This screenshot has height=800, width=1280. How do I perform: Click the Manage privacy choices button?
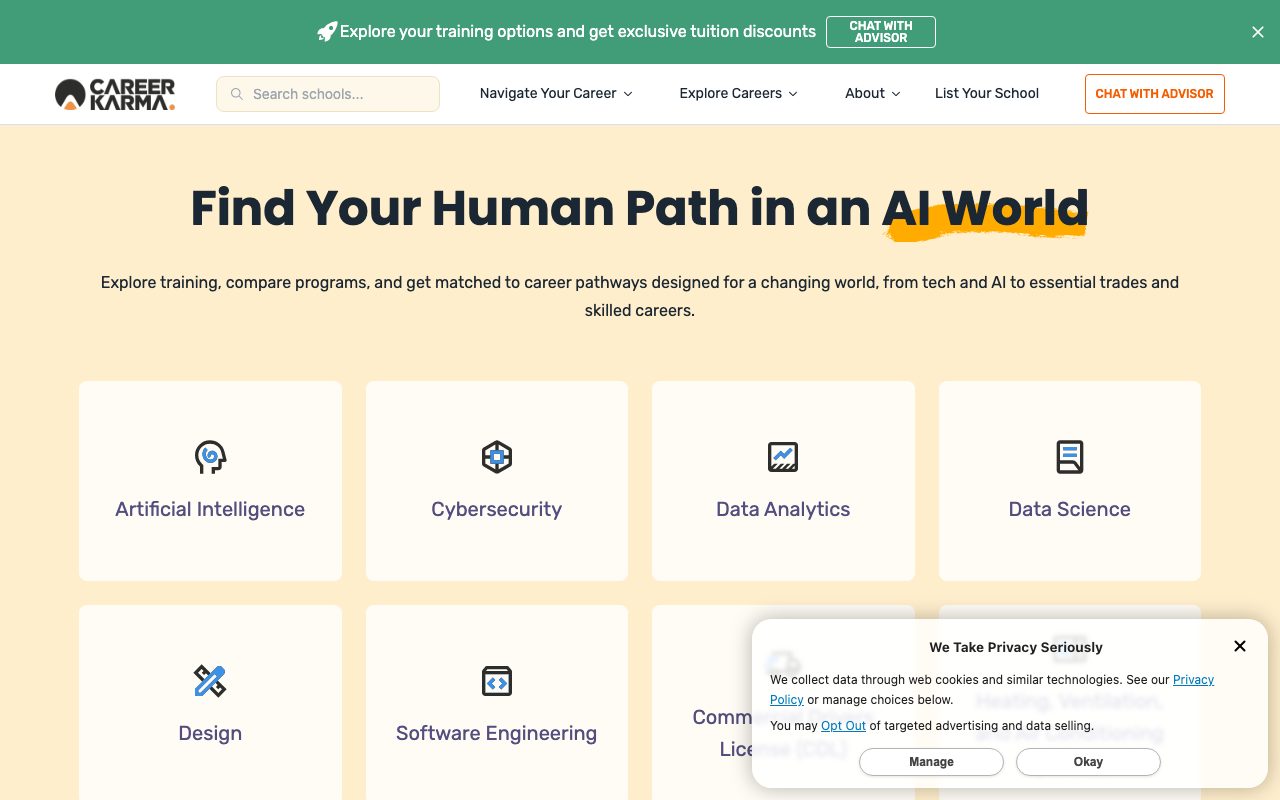coord(931,762)
